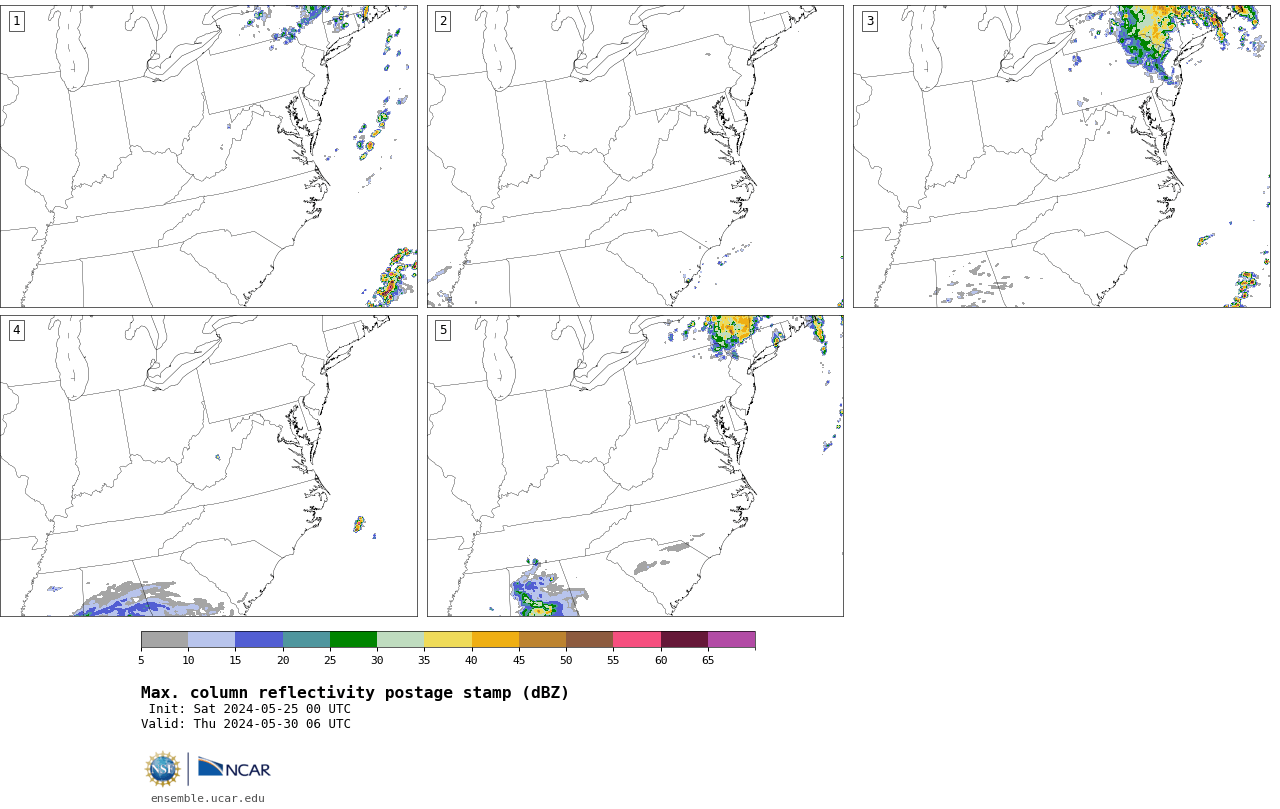Open ensemble member 4 reflectivity map
Screen dimensions: 1280x809
(208, 466)
